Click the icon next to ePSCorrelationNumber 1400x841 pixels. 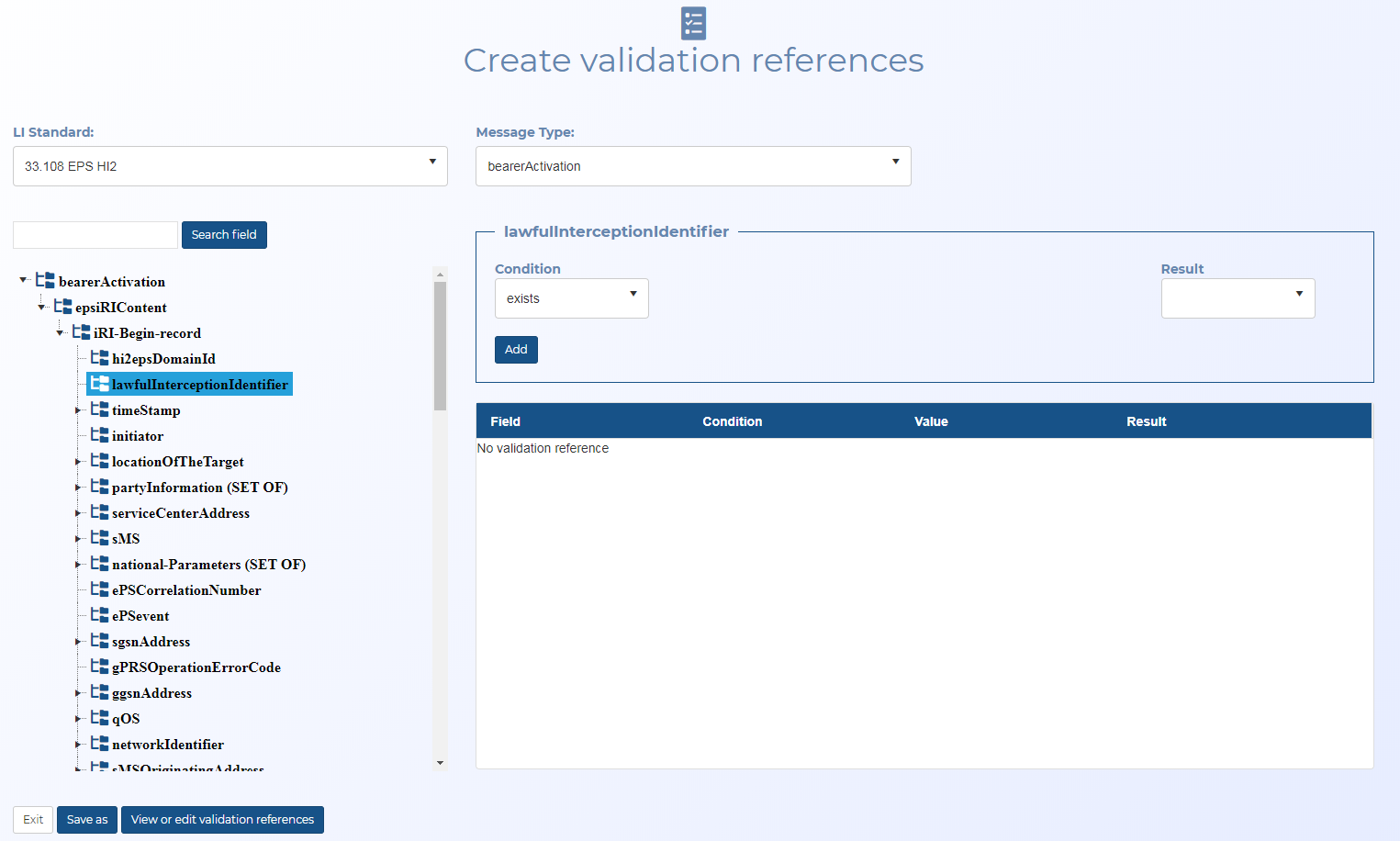tap(100, 589)
